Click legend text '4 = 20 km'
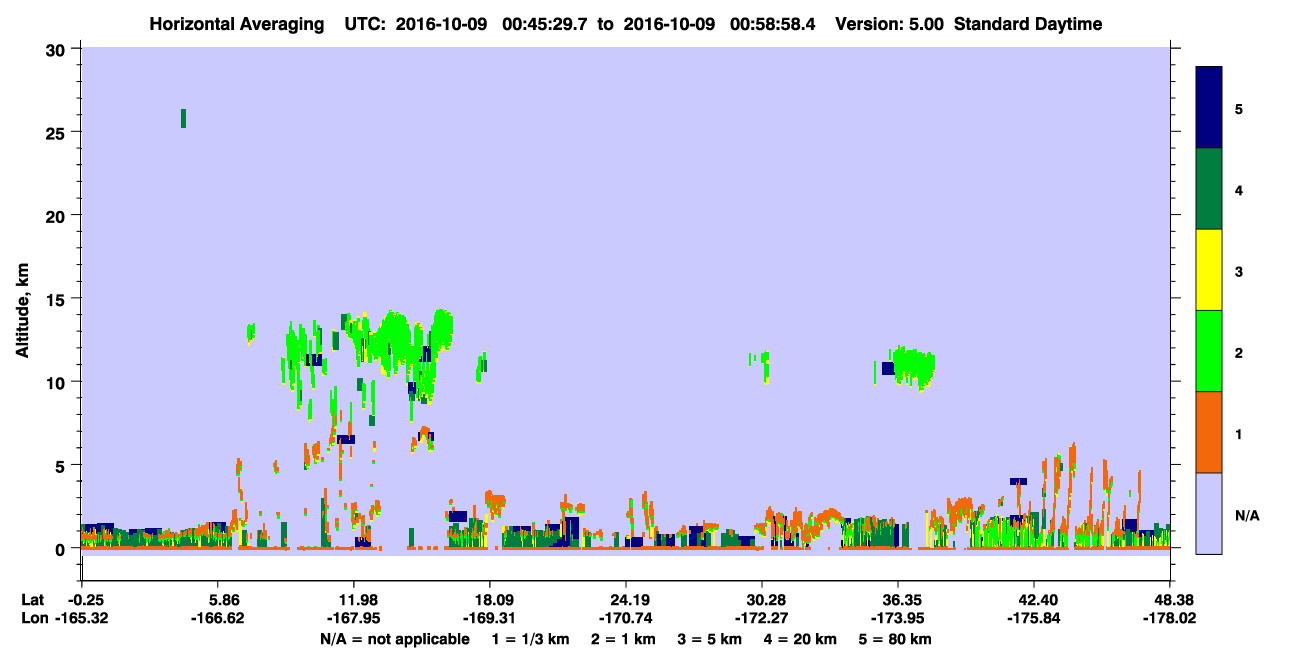Viewport: 1300px width, 667px height. click(800, 639)
